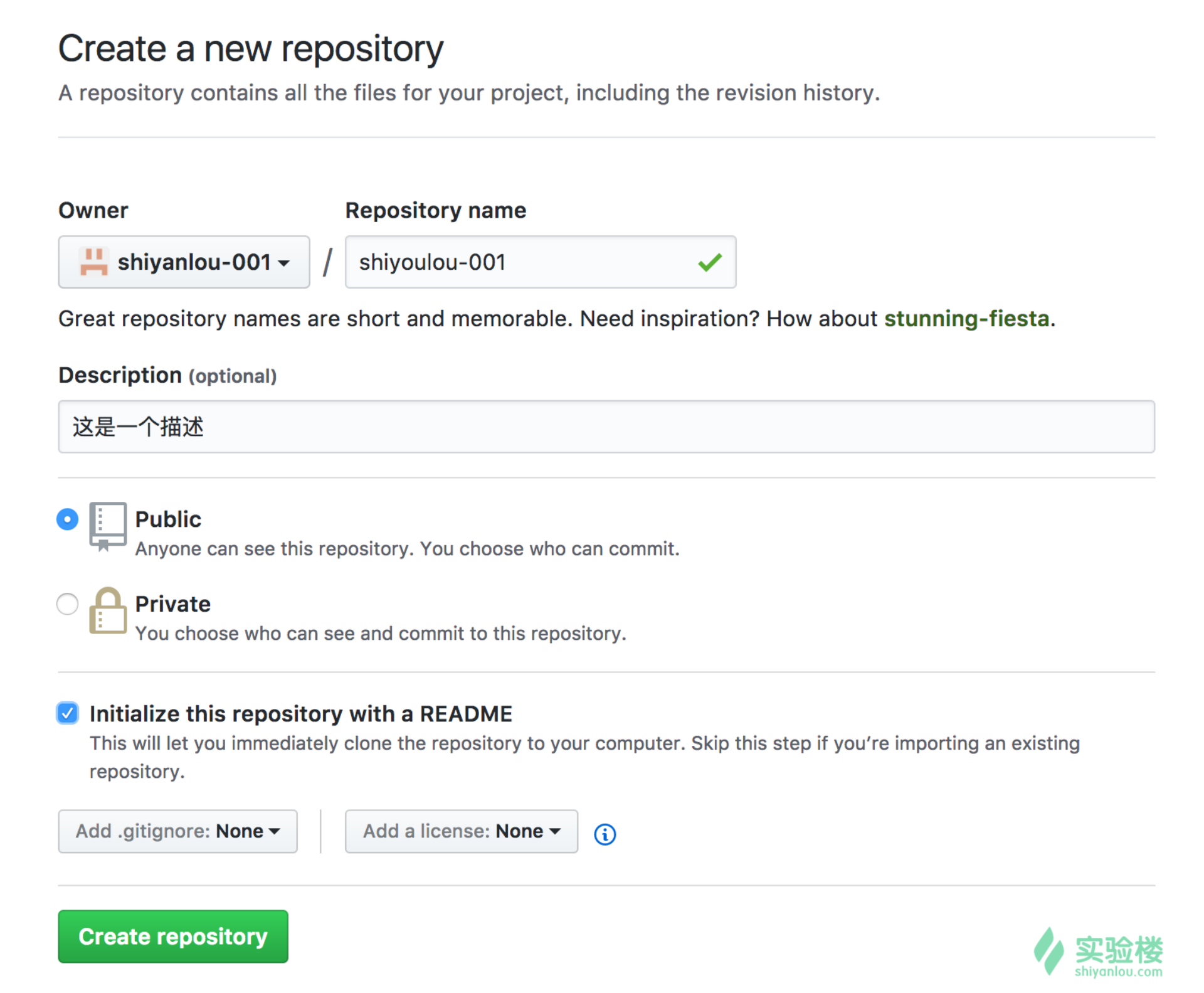Image resolution: width=1204 pixels, height=993 pixels.
Task: Open the Add .gitignore dropdown
Action: pyautogui.click(x=177, y=831)
